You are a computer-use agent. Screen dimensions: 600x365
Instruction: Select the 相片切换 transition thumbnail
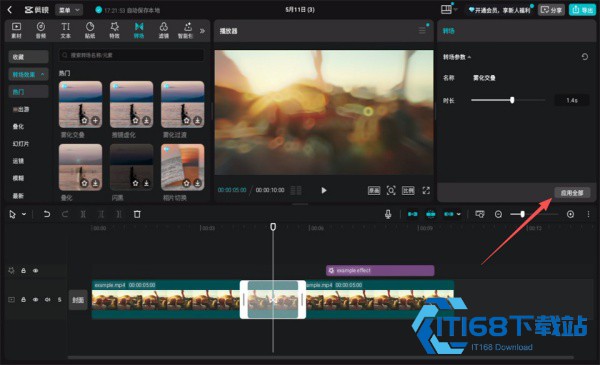point(183,167)
